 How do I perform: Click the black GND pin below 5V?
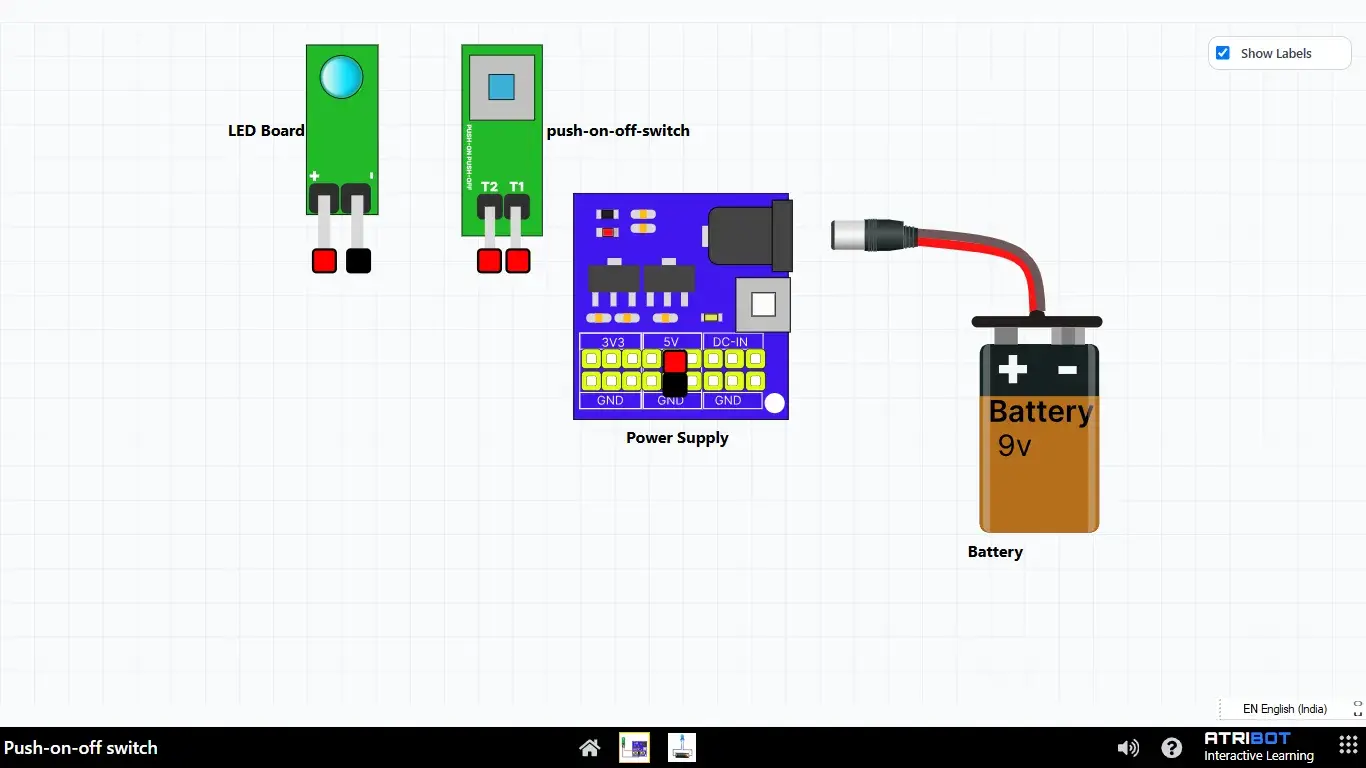[675, 383]
